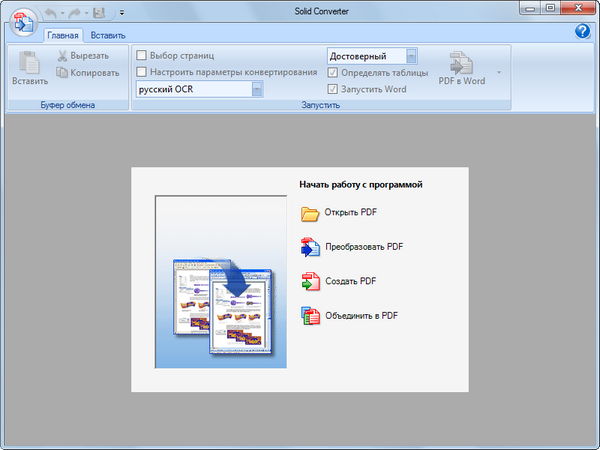
Task: Click the Save disk icon in title bar
Action: pos(99,13)
